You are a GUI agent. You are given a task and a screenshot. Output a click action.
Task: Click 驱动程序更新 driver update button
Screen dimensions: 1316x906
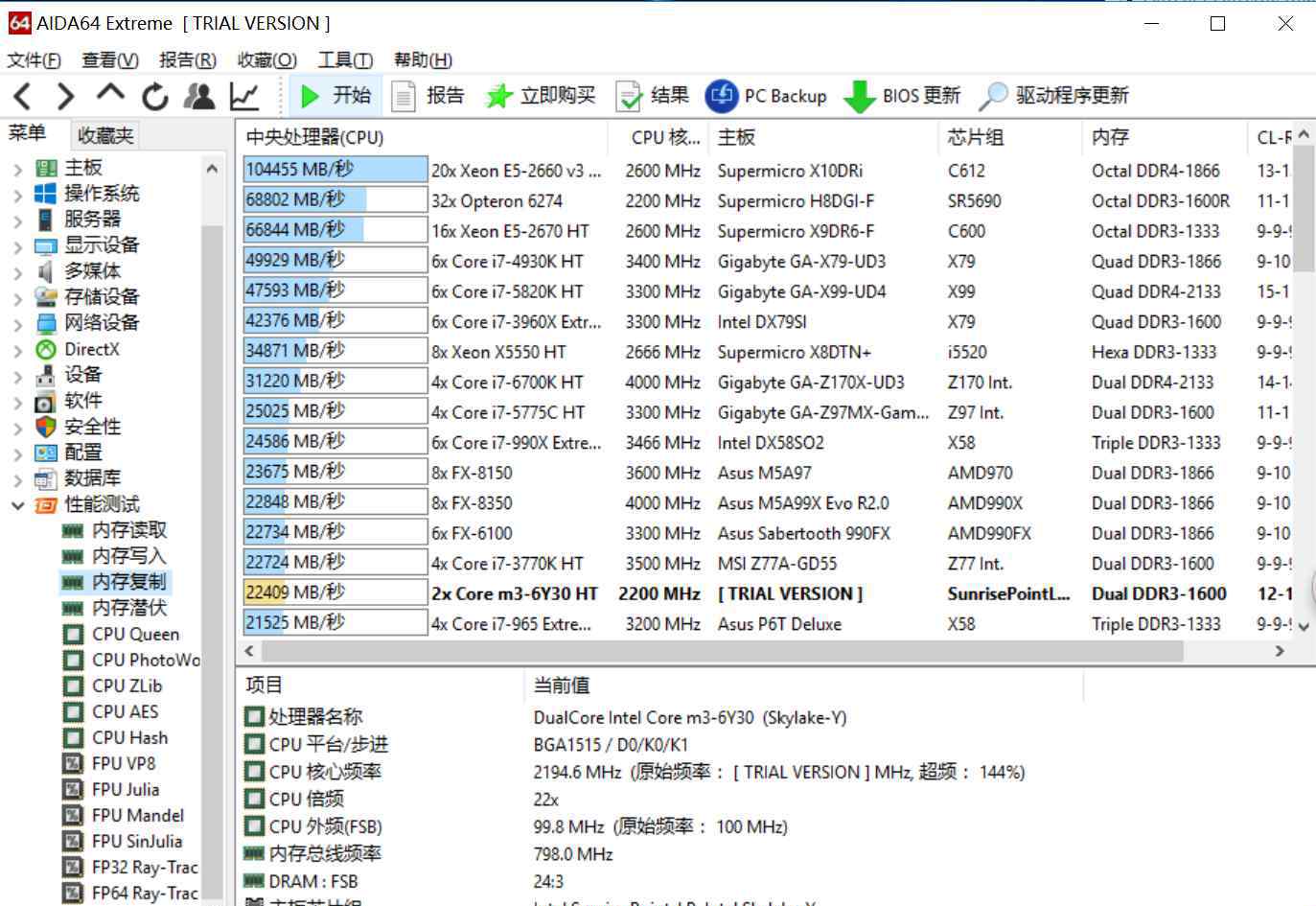[x=1053, y=96]
